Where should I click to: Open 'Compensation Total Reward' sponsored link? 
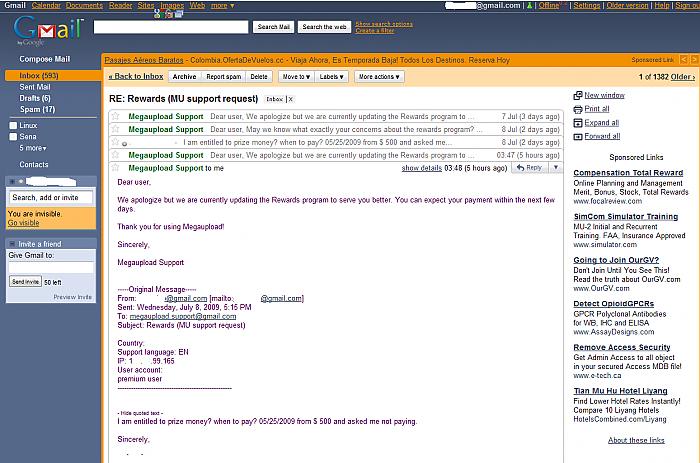(x=628, y=173)
